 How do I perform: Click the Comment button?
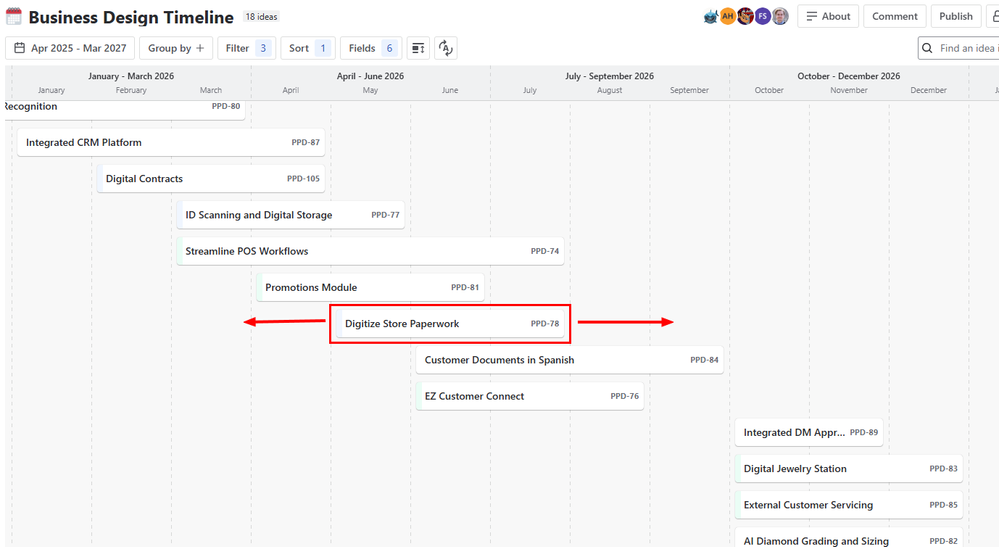tap(895, 17)
